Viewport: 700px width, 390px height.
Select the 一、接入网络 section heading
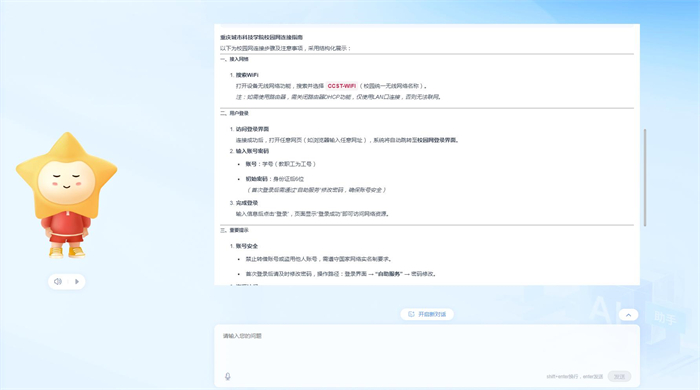[234, 59]
